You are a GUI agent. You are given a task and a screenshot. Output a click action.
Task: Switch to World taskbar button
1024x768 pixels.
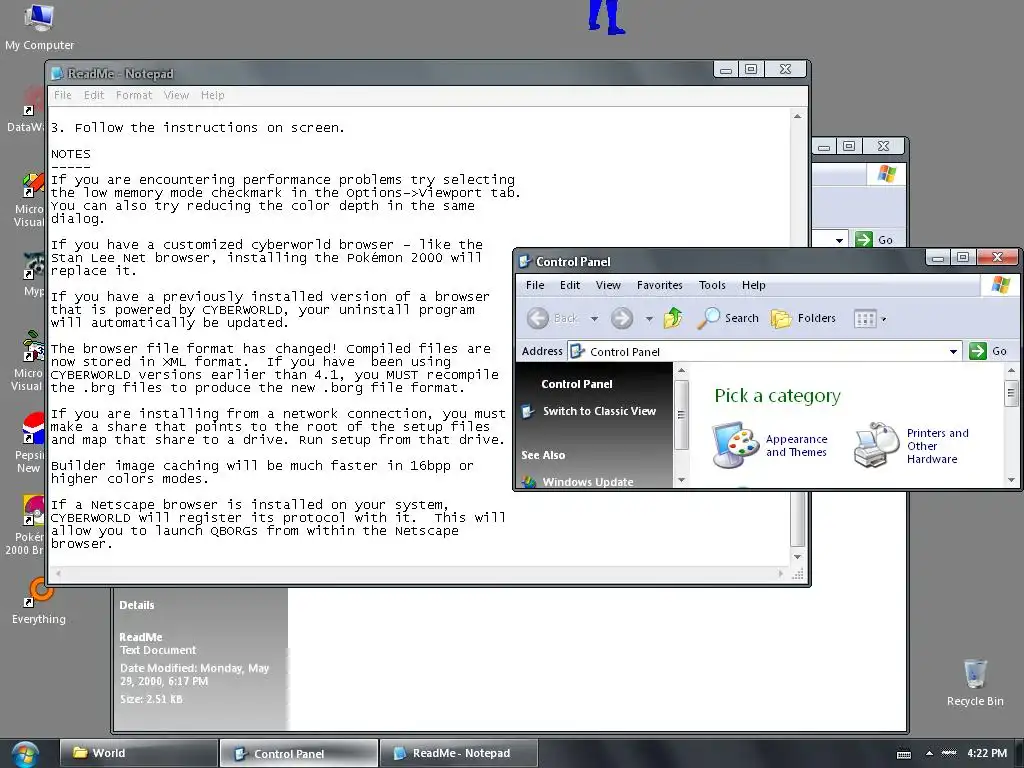pos(138,753)
